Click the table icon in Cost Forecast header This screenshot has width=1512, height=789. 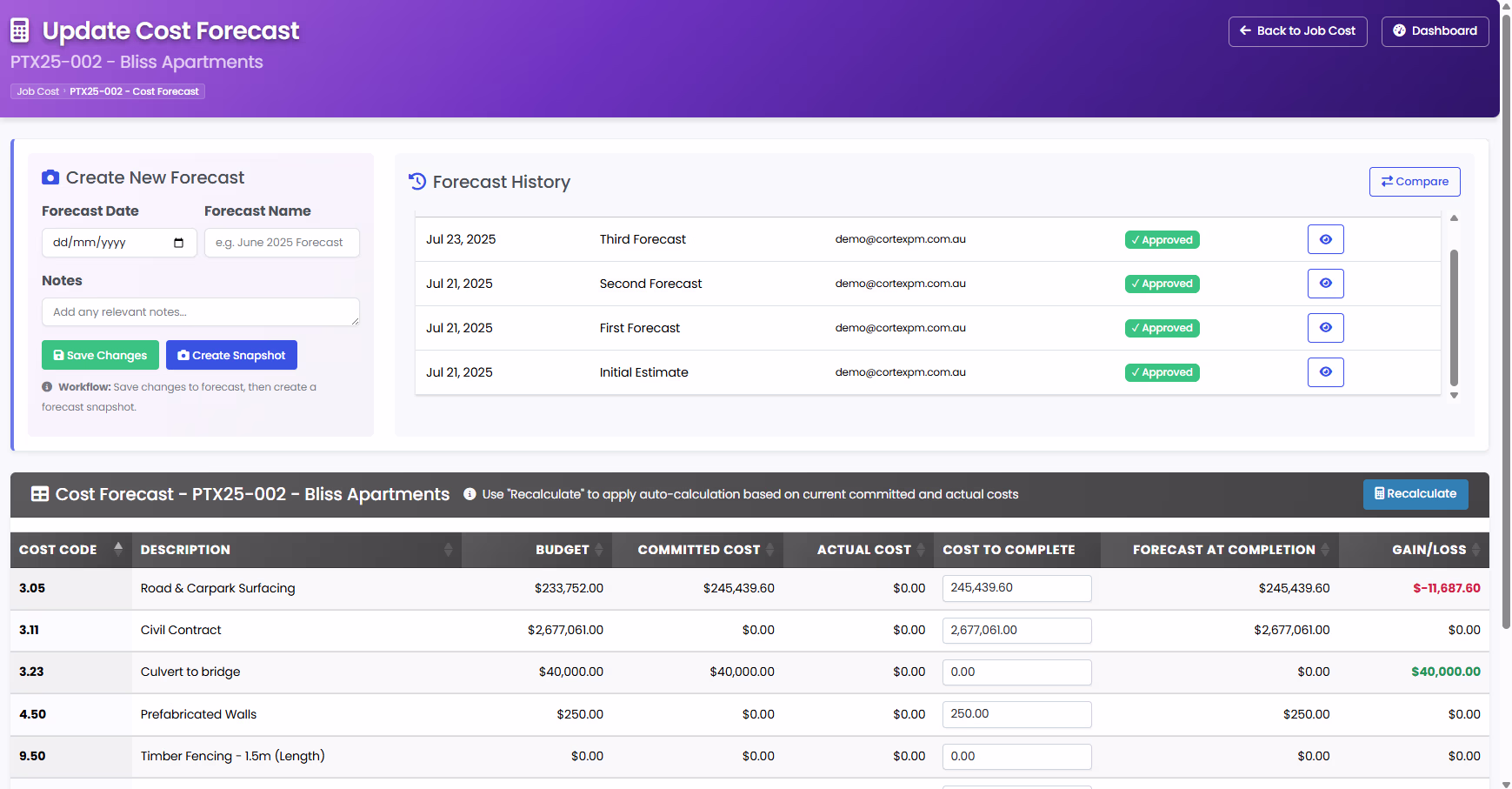click(x=40, y=494)
